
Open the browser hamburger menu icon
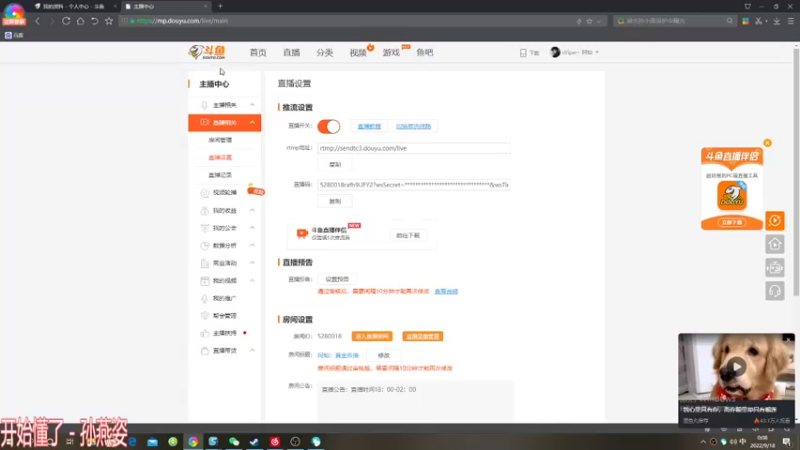[x=791, y=21]
